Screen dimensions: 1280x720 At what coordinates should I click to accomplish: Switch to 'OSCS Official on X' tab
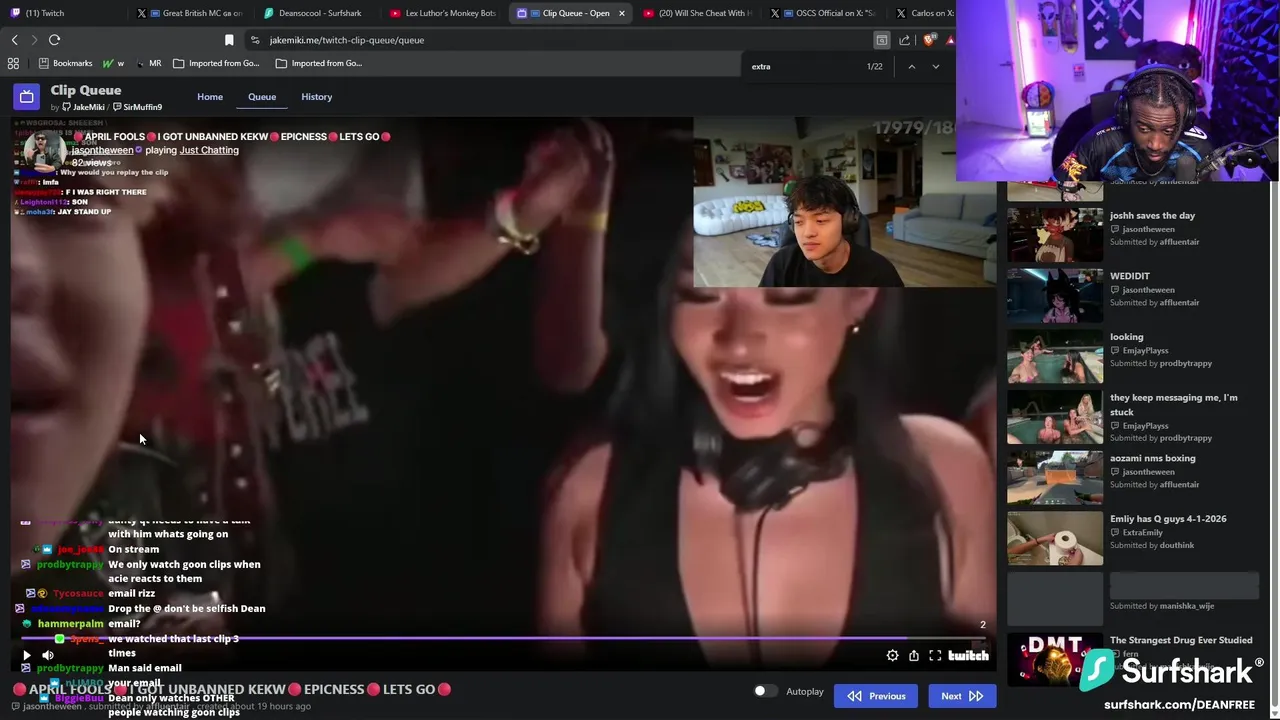tap(824, 13)
